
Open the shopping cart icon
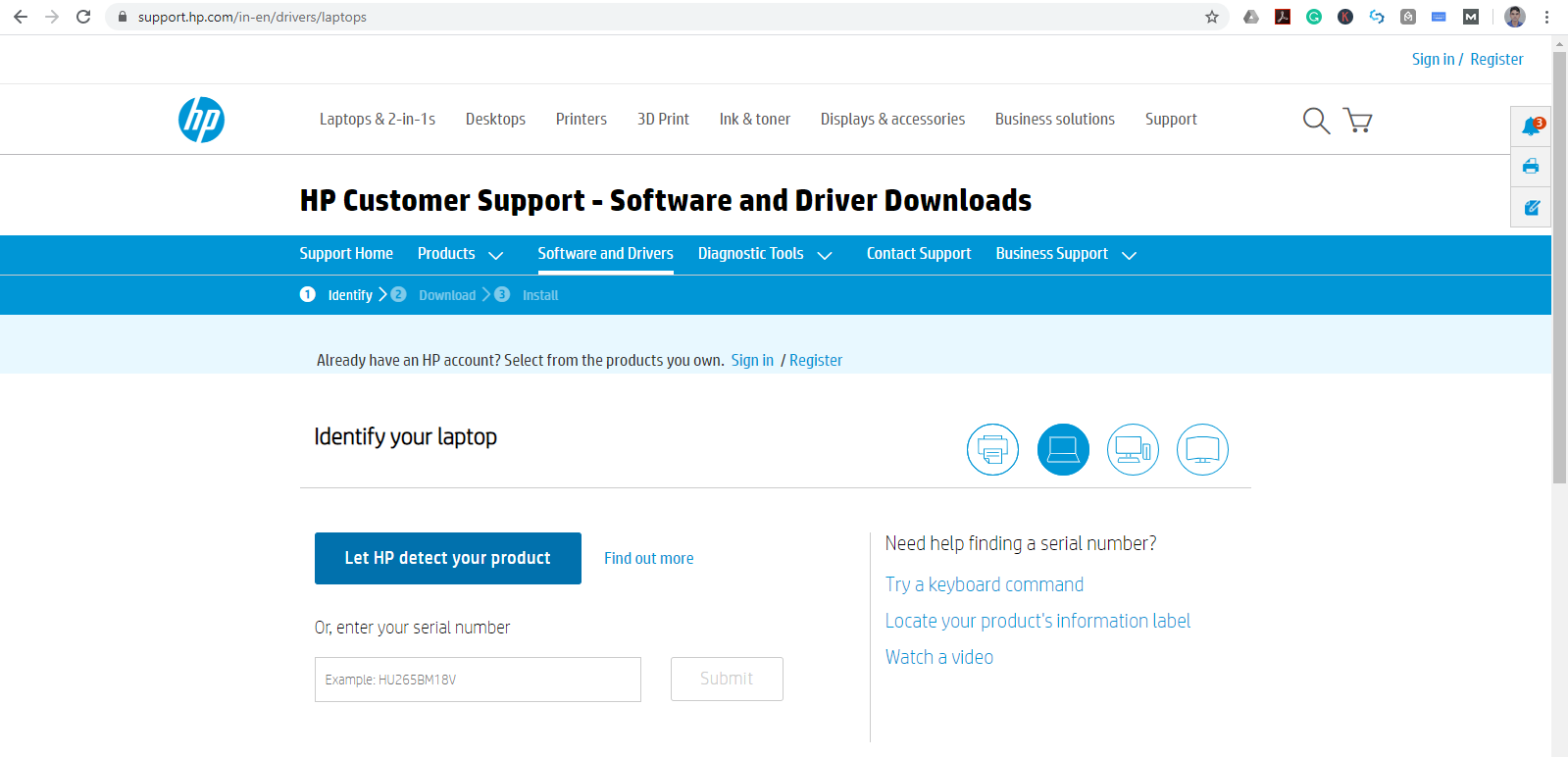point(1357,121)
